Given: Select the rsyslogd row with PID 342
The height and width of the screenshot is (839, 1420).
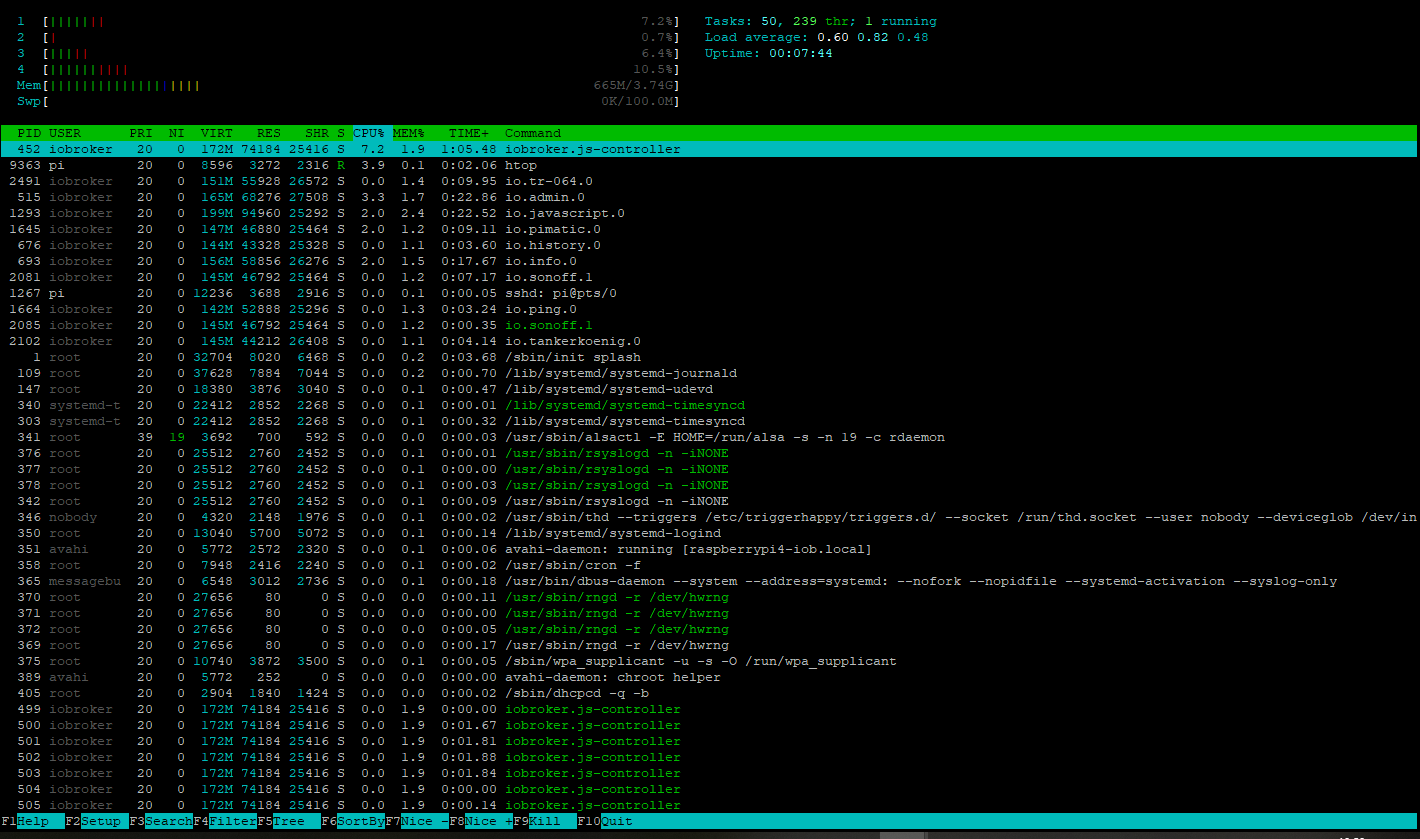Looking at the screenshot, I should pyautogui.click(x=709, y=501).
